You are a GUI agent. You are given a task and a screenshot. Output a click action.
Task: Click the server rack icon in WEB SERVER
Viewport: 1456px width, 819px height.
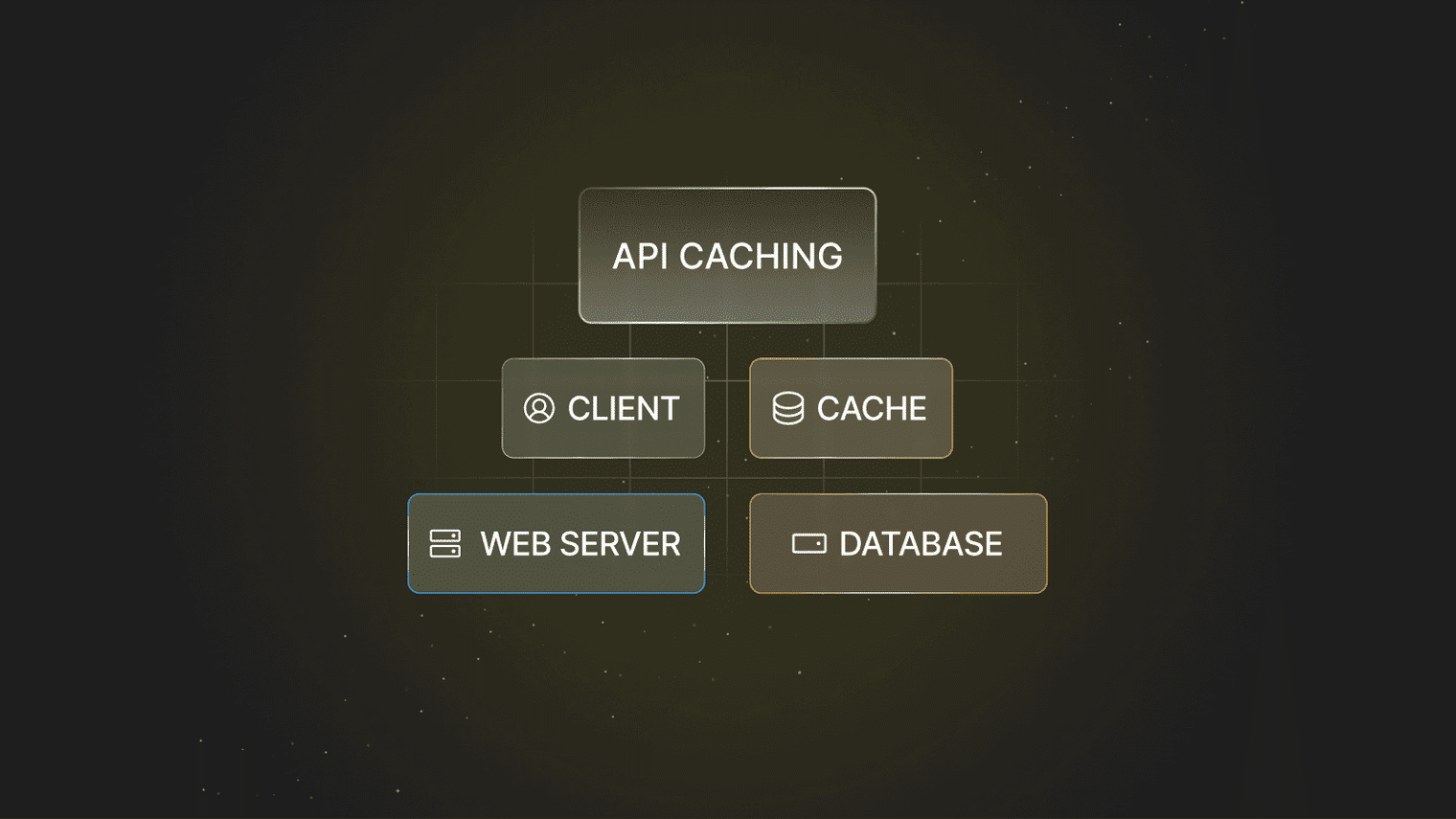click(445, 543)
